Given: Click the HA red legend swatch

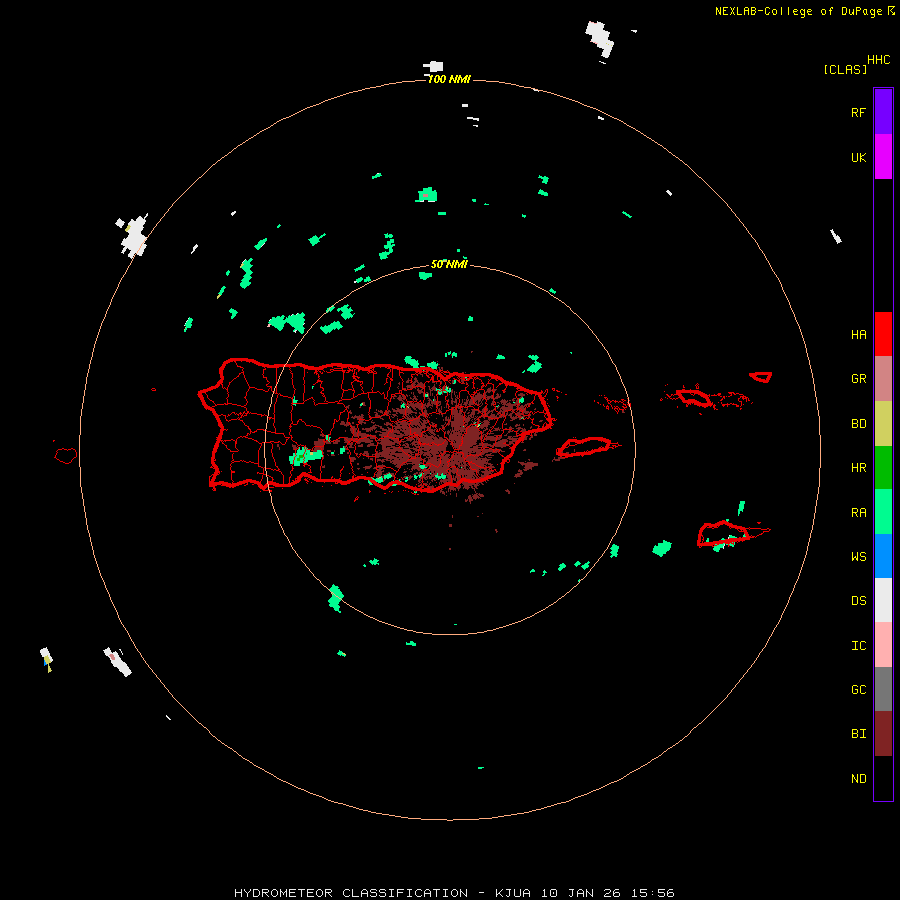Looking at the screenshot, I should tap(883, 334).
